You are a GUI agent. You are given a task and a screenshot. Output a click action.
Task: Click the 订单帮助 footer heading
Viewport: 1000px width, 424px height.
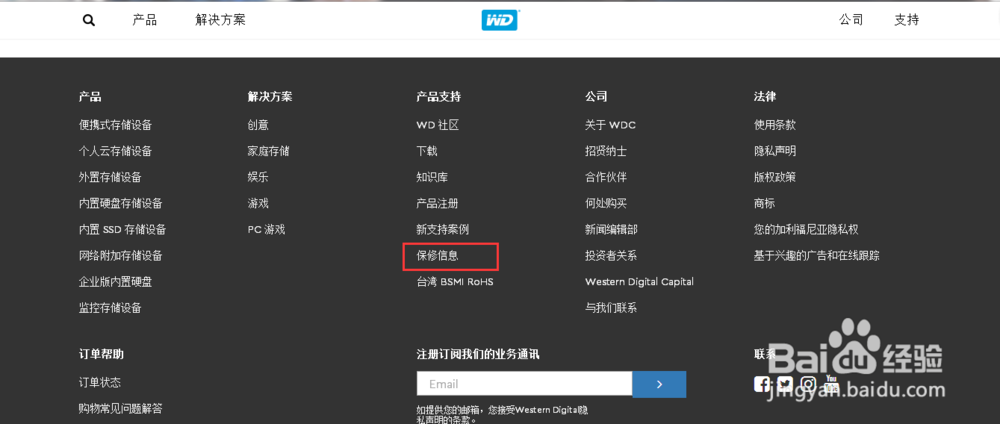click(101, 354)
